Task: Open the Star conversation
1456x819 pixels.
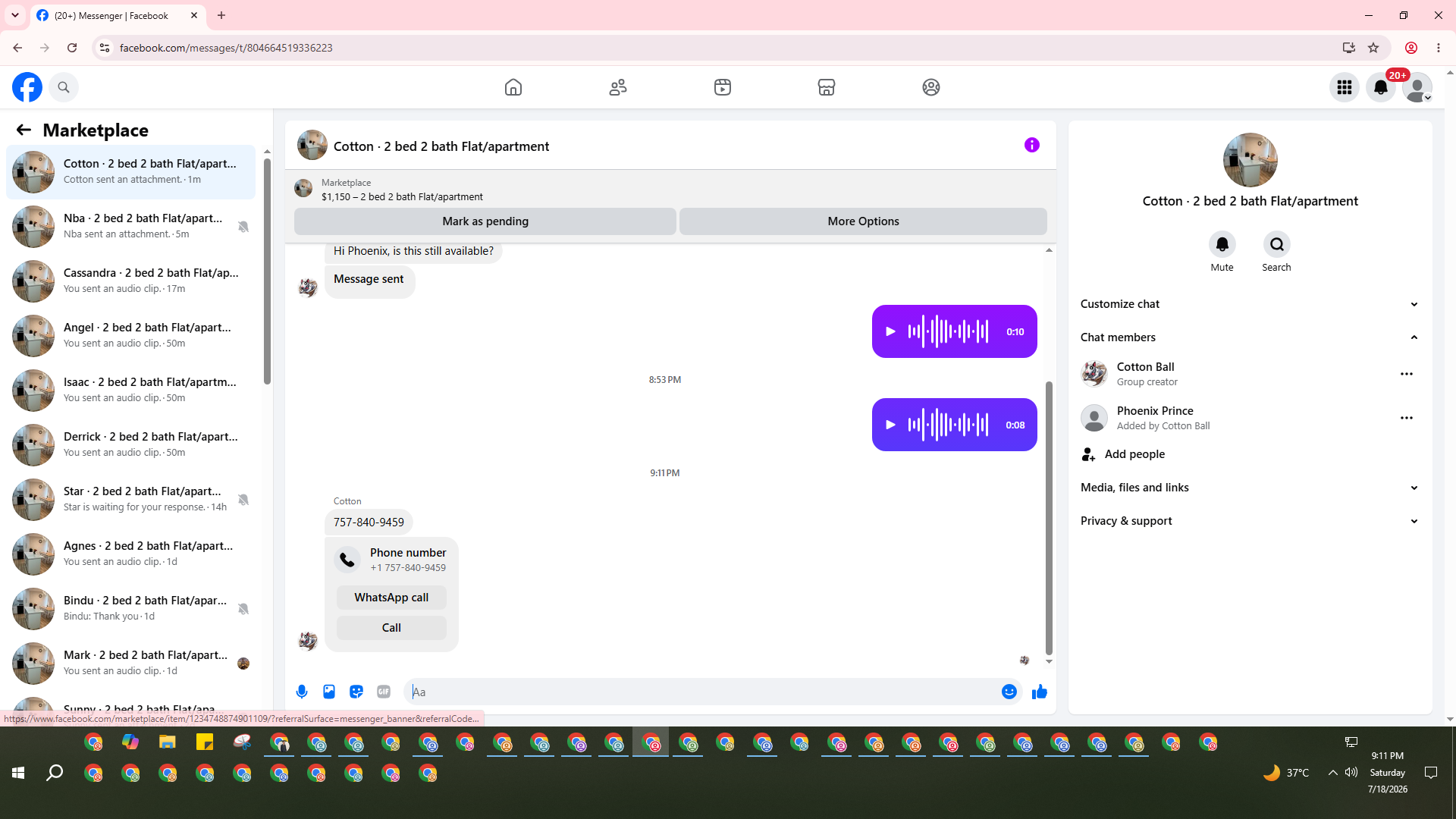Action: [x=130, y=500]
